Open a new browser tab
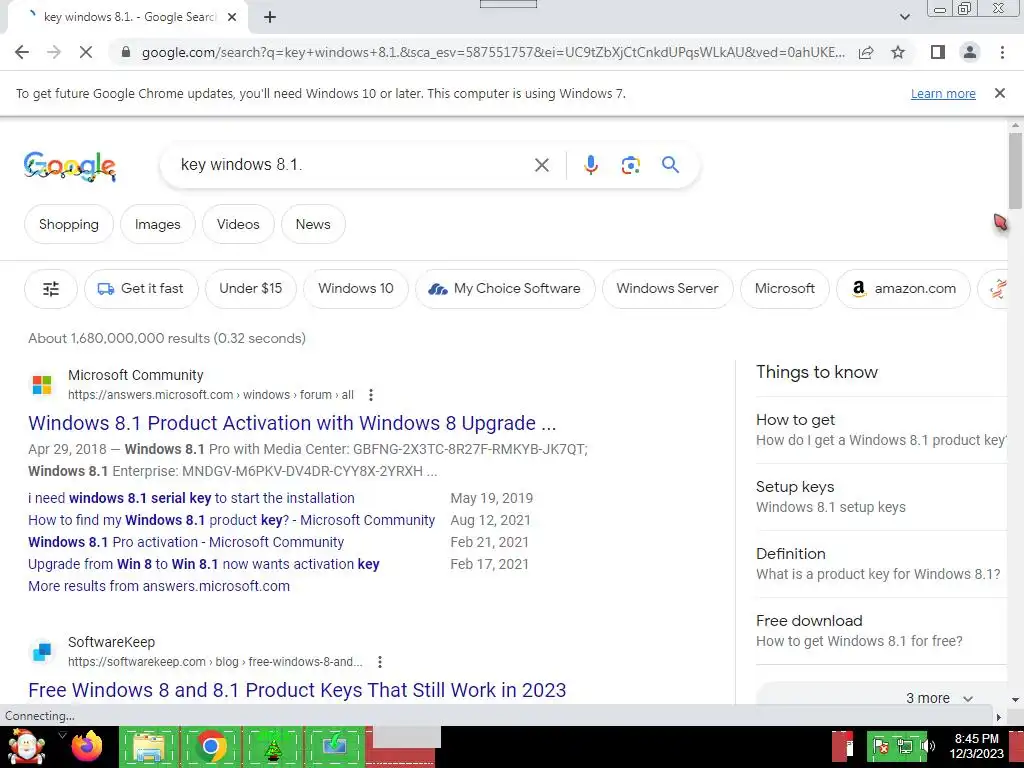Image resolution: width=1024 pixels, height=768 pixels. (270, 17)
